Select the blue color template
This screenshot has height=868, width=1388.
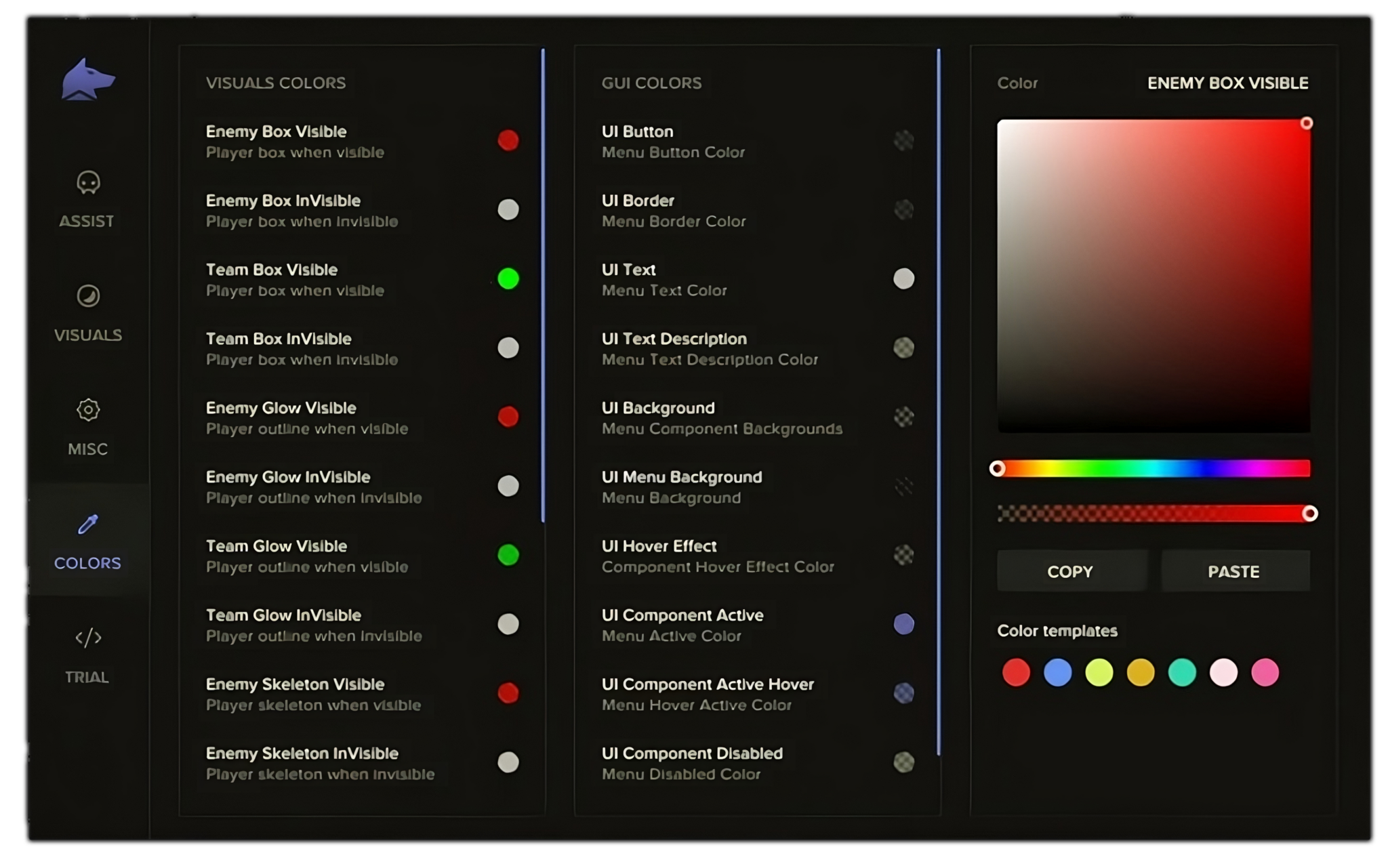(1057, 672)
